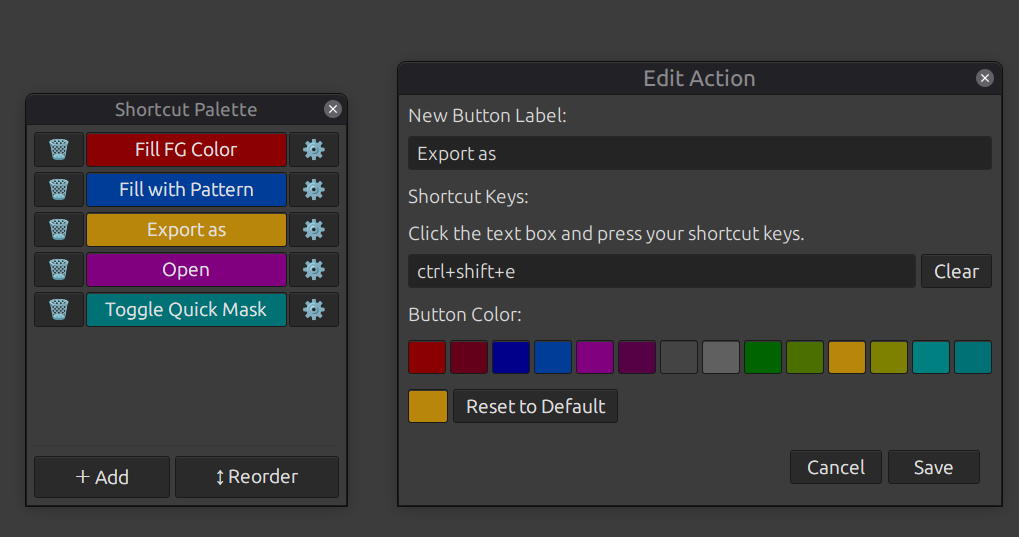Click the Reorder button
Viewport: 1019px width, 537px height.
[257, 477]
